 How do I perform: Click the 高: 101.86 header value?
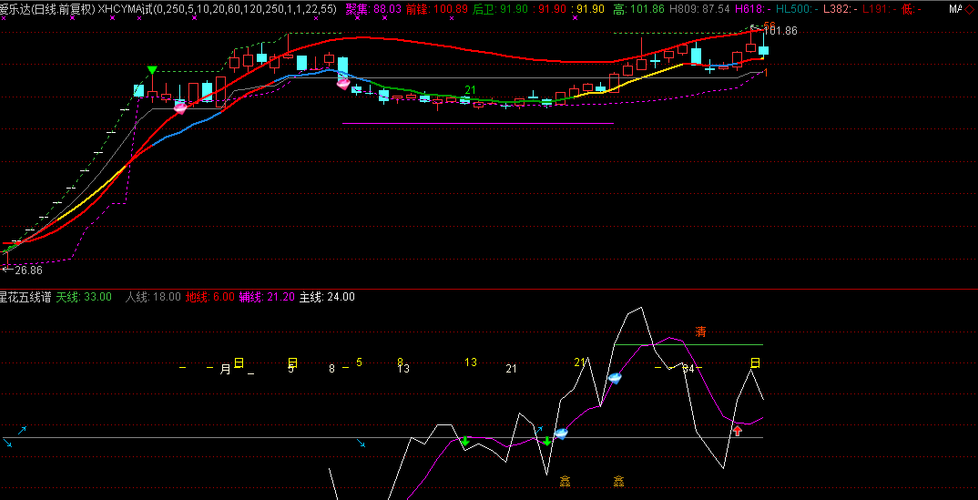click(639, 9)
